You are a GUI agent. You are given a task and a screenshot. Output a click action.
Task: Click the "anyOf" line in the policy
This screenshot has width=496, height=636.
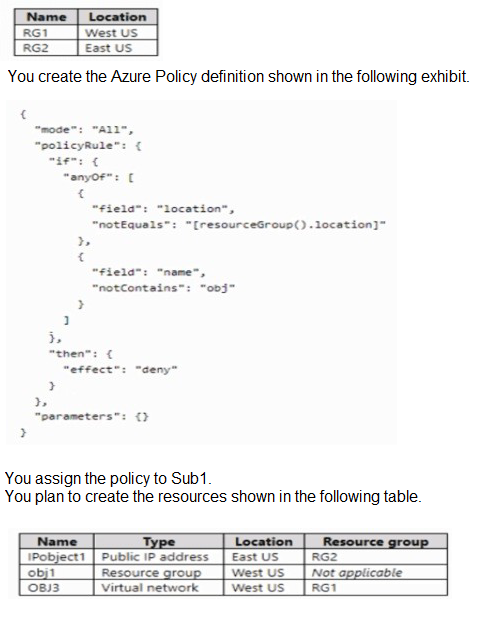(x=99, y=177)
